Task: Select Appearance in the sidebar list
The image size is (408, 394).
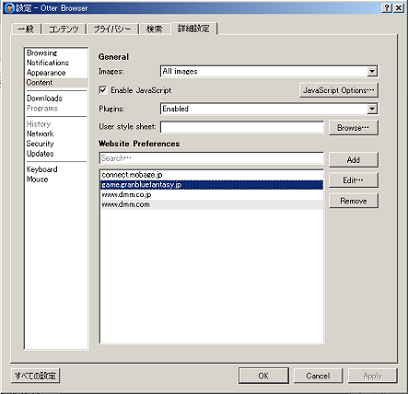Action: pyautogui.click(x=56, y=73)
